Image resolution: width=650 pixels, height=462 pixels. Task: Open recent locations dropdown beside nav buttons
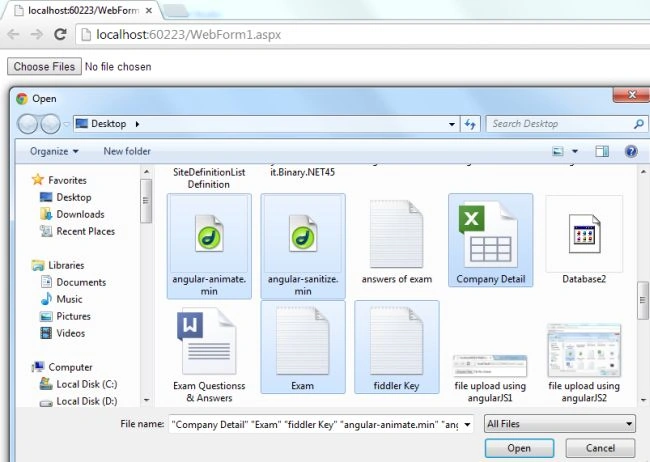click(66, 124)
